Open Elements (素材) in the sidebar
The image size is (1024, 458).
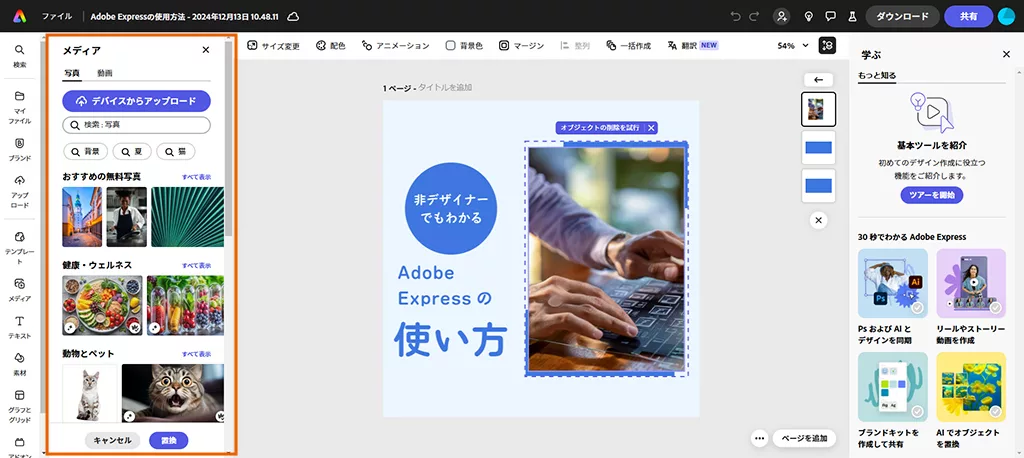(20, 365)
